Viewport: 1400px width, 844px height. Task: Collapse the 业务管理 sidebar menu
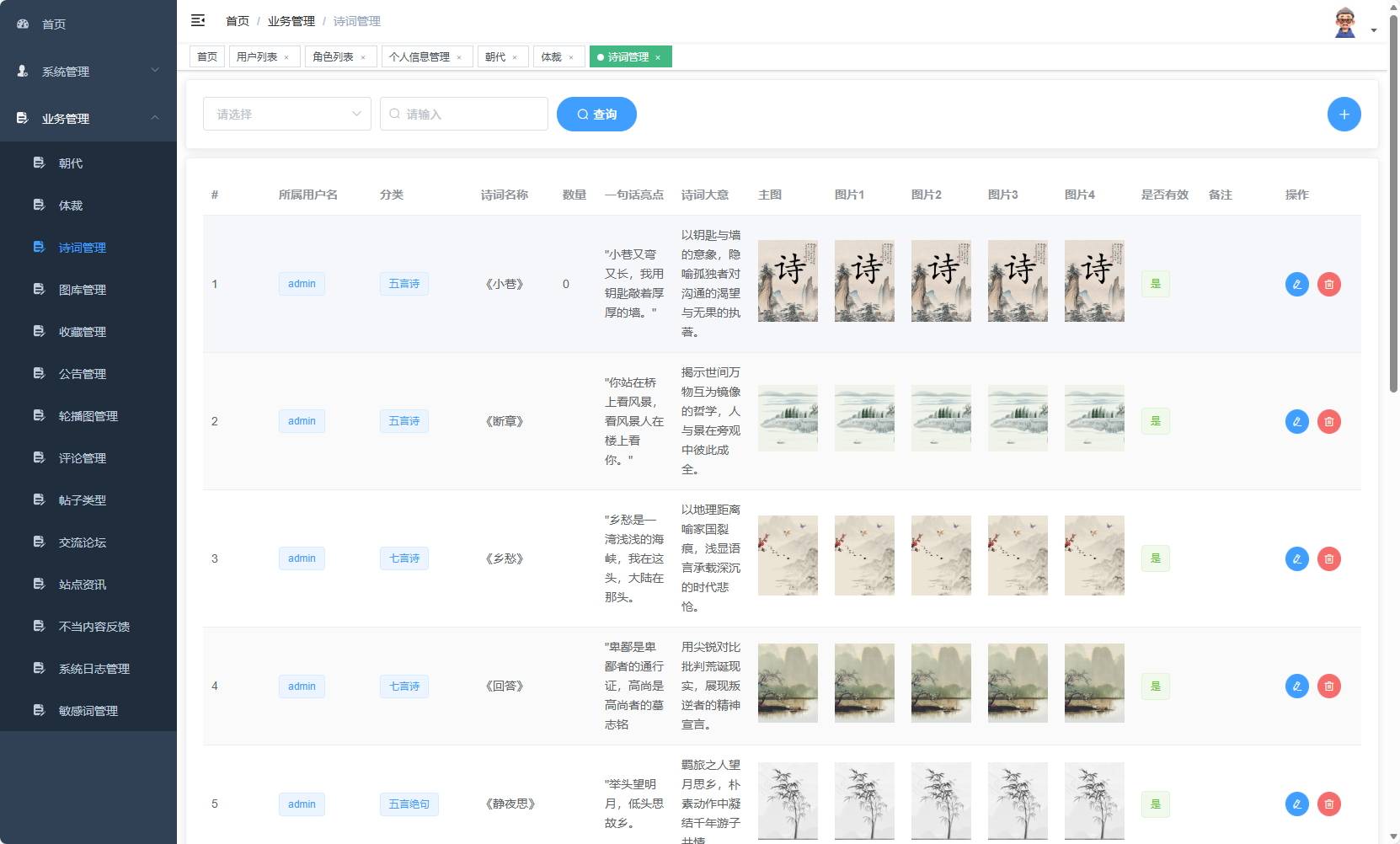(88, 119)
